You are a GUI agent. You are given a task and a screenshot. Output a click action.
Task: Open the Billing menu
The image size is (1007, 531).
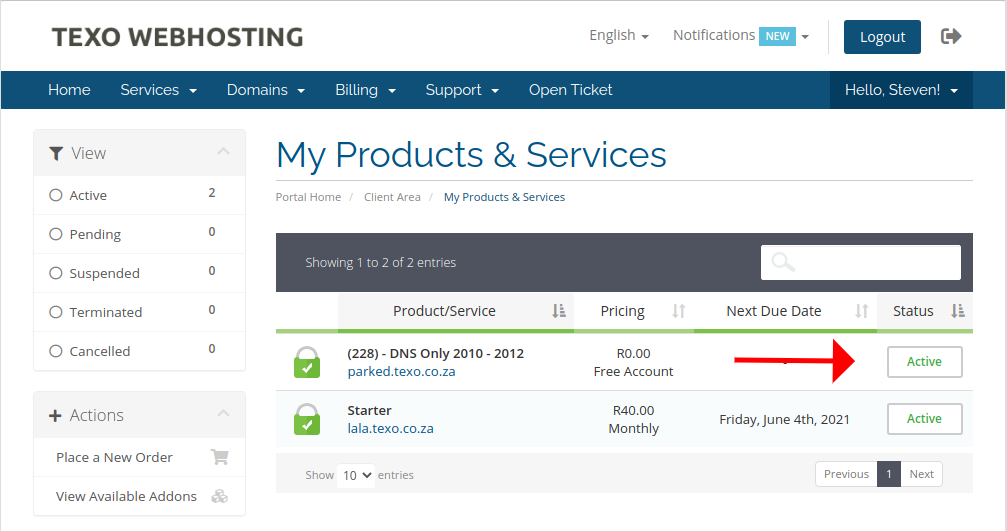click(365, 90)
